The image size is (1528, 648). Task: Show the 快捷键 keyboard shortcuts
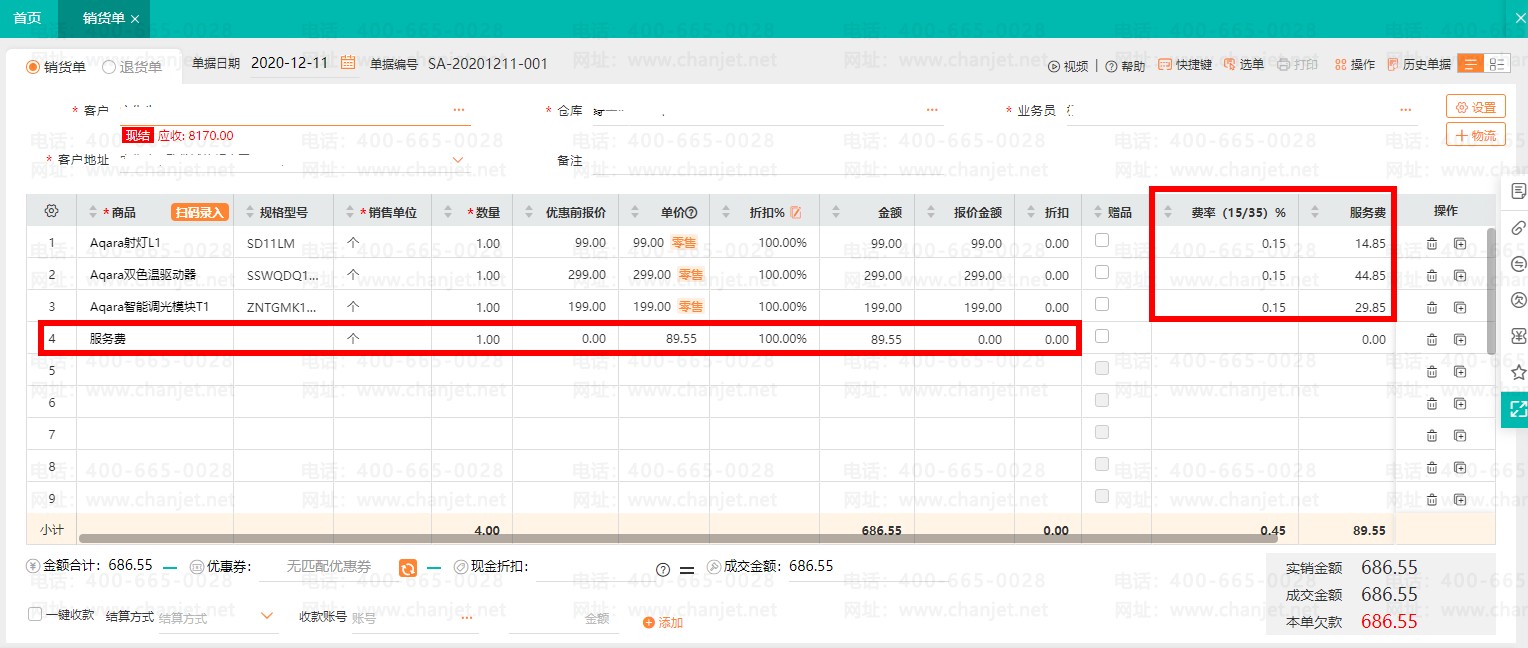tap(1185, 65)
